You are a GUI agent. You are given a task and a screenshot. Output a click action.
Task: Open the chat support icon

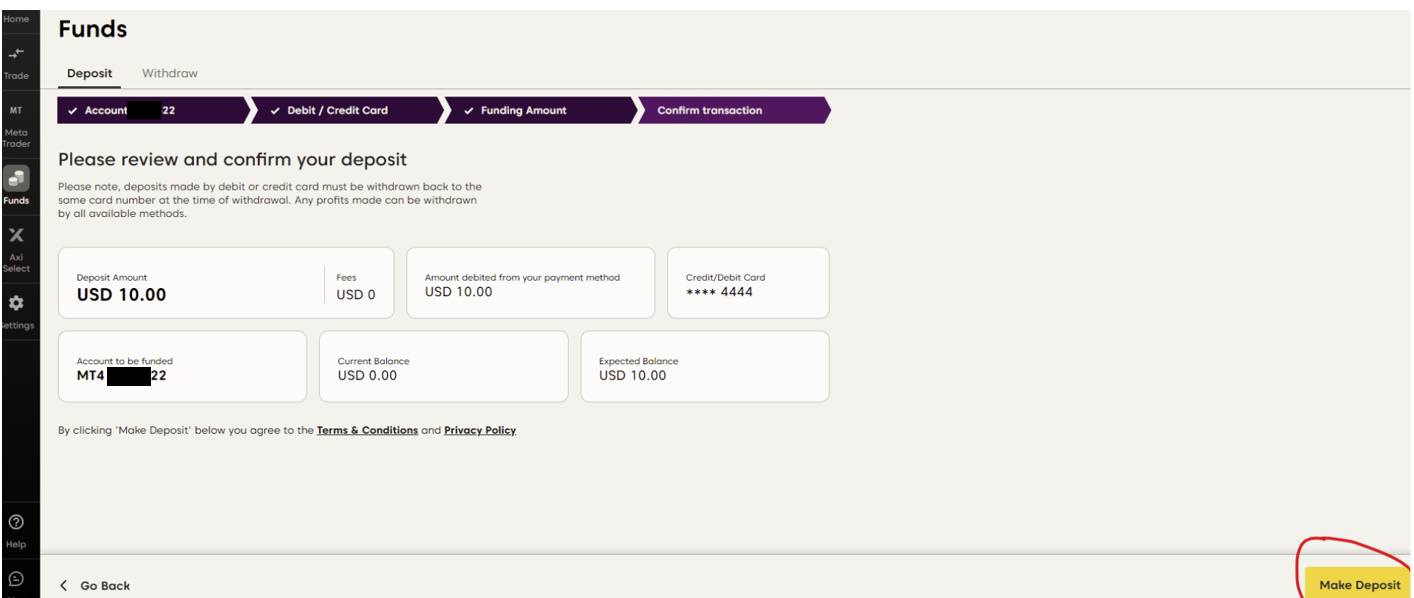point(16,578)
